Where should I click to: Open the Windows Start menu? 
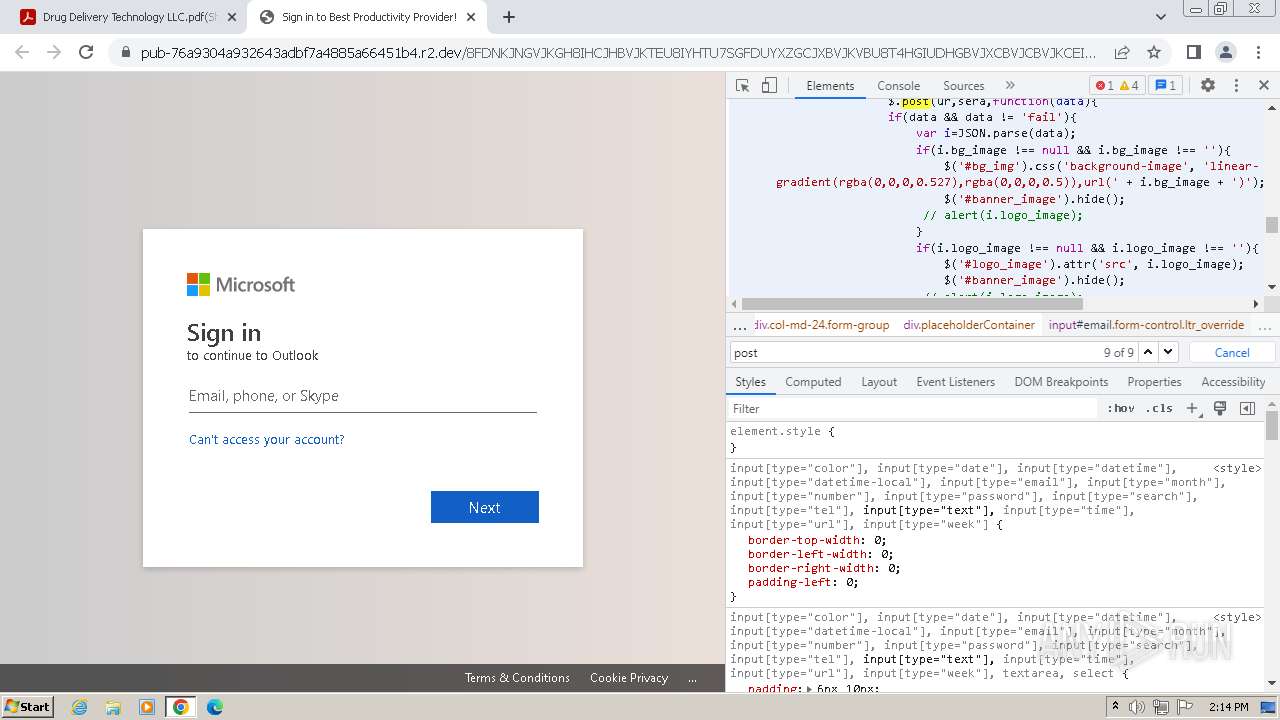(x=27, y=706)
